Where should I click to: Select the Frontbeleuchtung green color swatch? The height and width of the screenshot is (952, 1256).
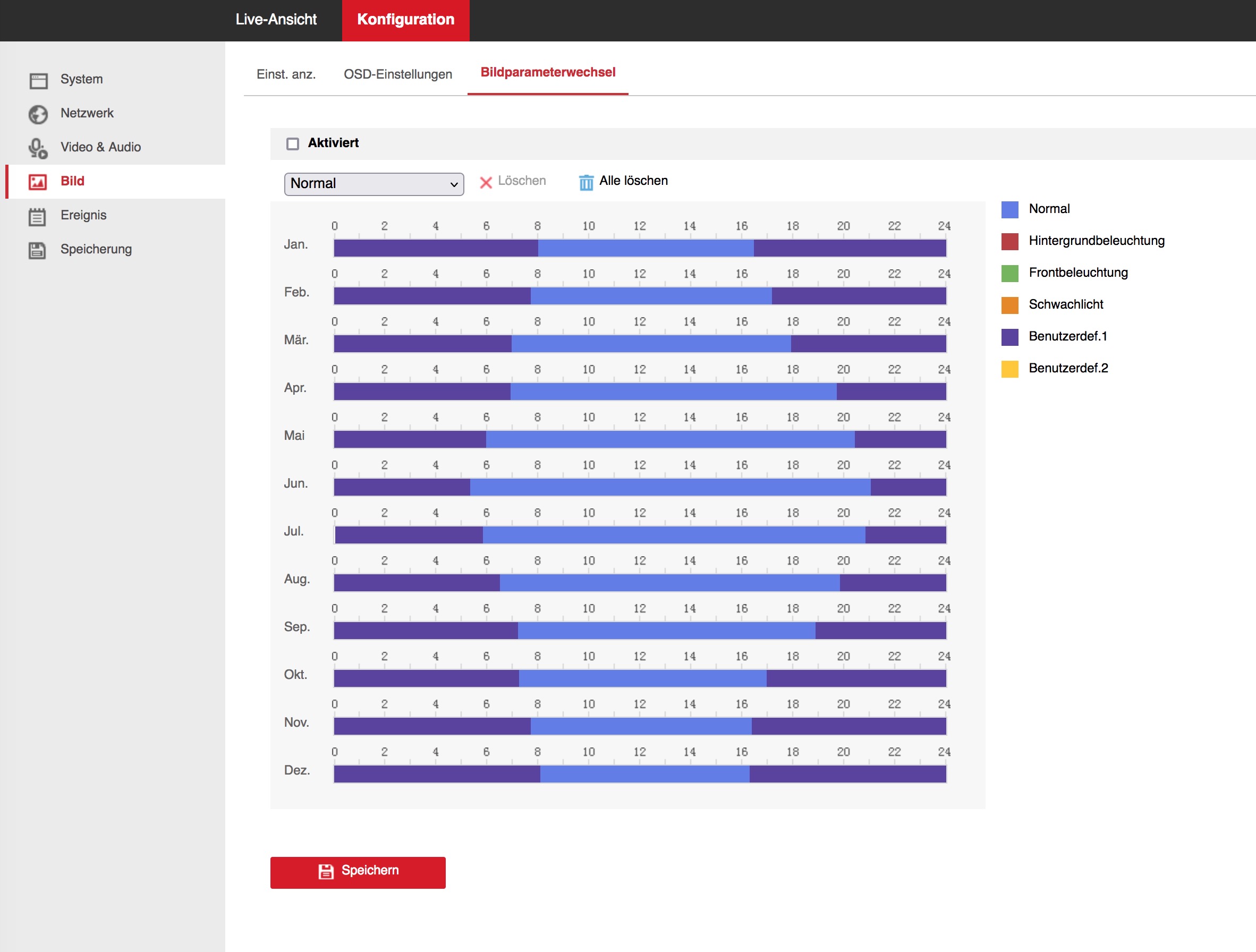(x=1009, y=273)
